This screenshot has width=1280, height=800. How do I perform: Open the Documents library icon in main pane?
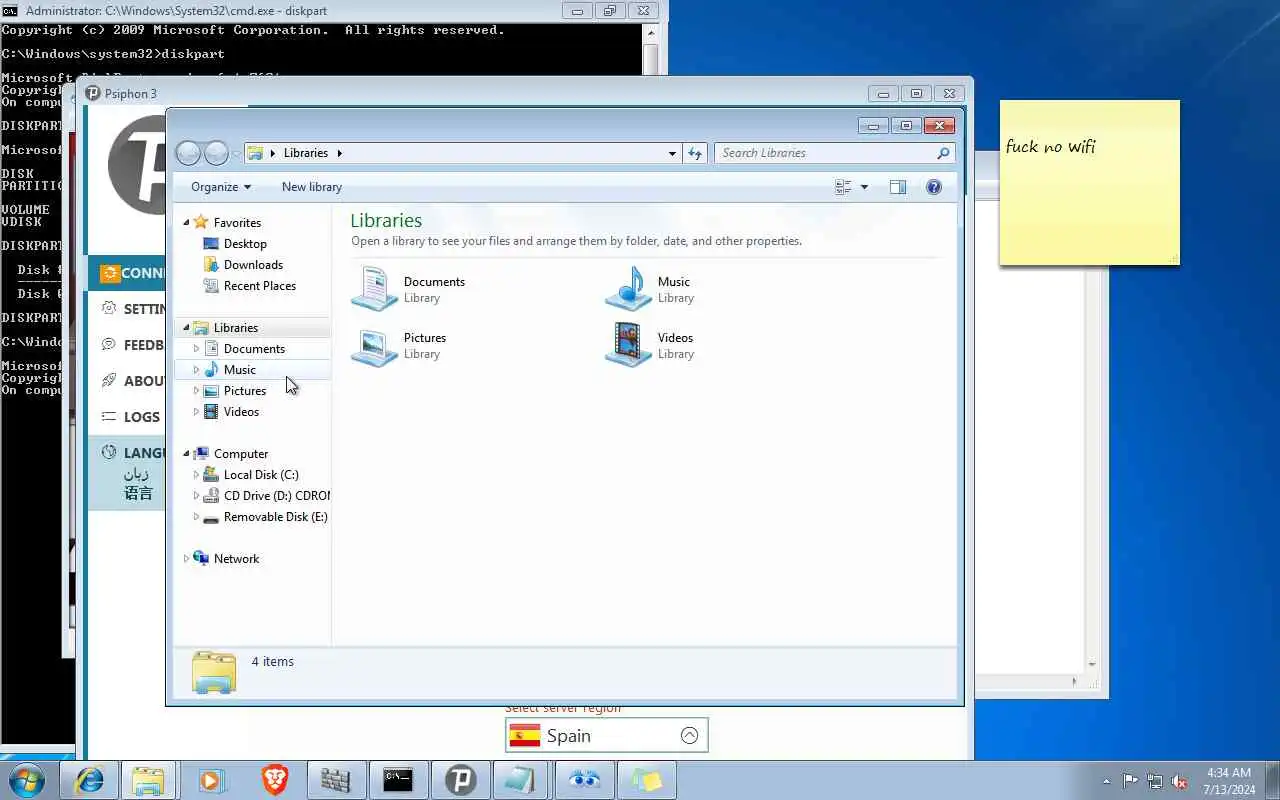point(375,289)
